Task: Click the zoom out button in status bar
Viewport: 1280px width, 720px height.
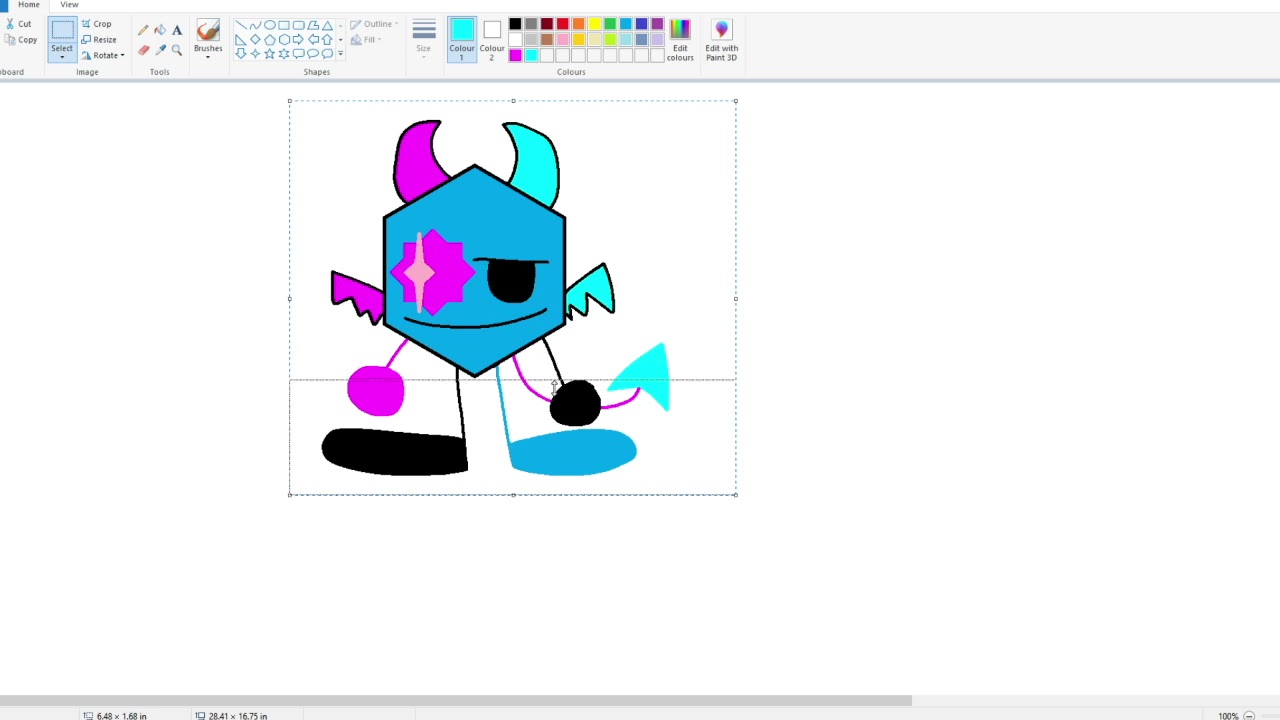Action: (x=1249, y=716)
